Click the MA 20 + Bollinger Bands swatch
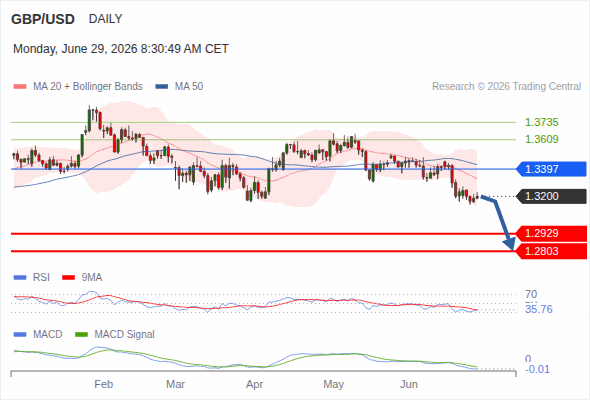The height and width of the screenshot is (400, 590). click(x=20, y=87)
